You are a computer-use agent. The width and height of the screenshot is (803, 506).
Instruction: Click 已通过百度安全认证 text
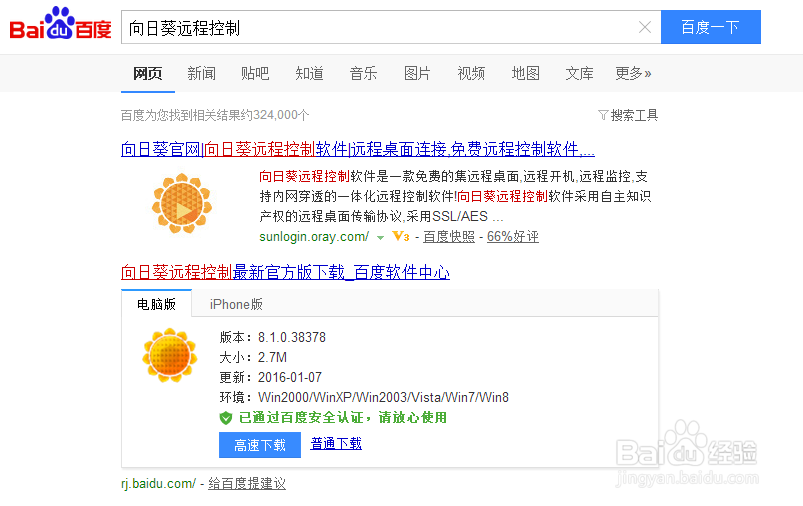pyautogui.click(x=301, y=418)
